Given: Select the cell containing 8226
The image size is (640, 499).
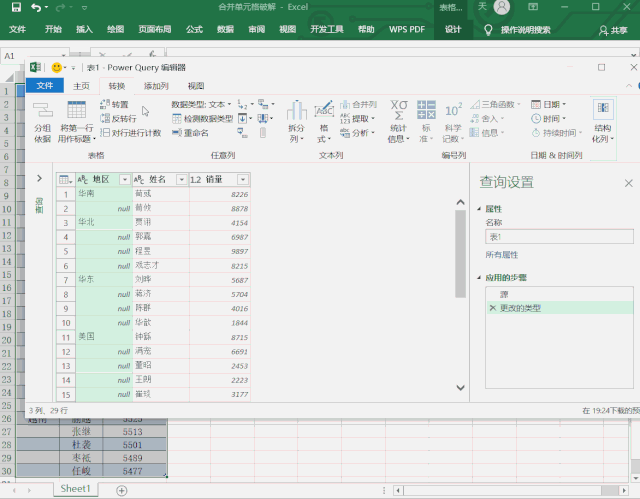Looking at the screenshot, I should pos(220,194).
